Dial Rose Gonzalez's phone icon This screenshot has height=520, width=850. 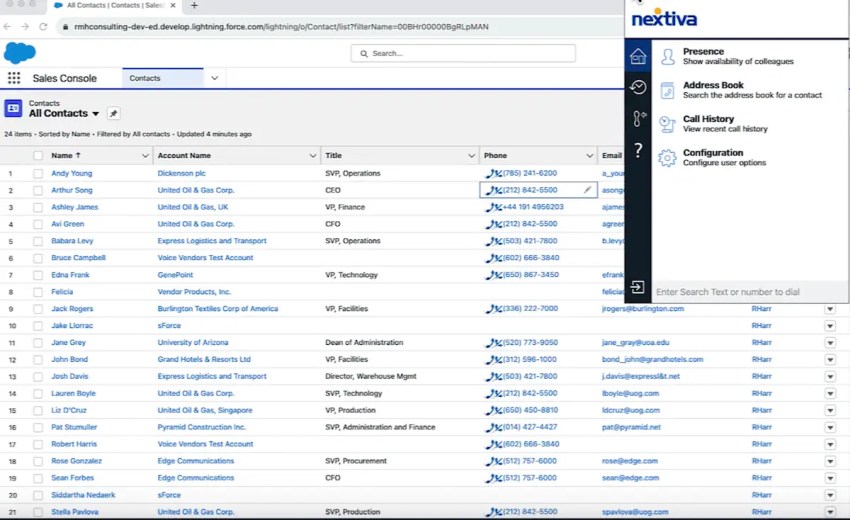[493, 461]
